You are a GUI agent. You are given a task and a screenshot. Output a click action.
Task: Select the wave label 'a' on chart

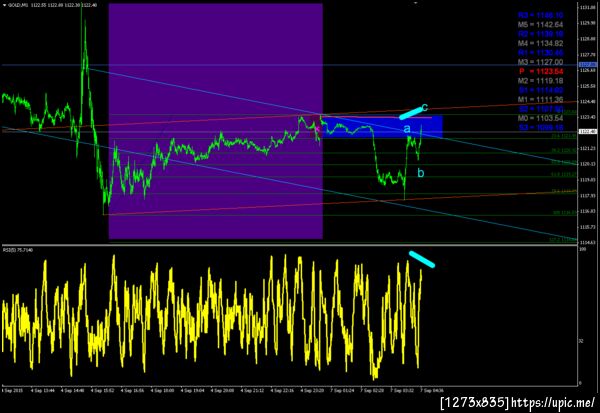pos(407,129)
